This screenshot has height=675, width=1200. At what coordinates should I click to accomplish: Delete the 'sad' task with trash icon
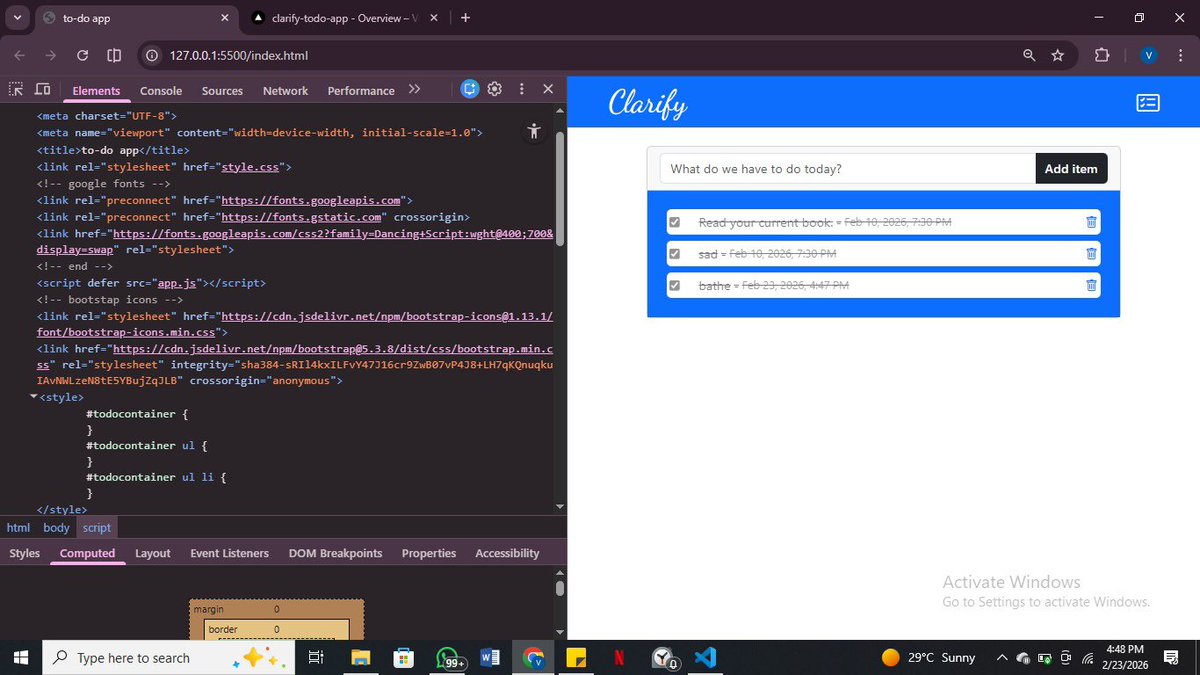pos(1091,254)
